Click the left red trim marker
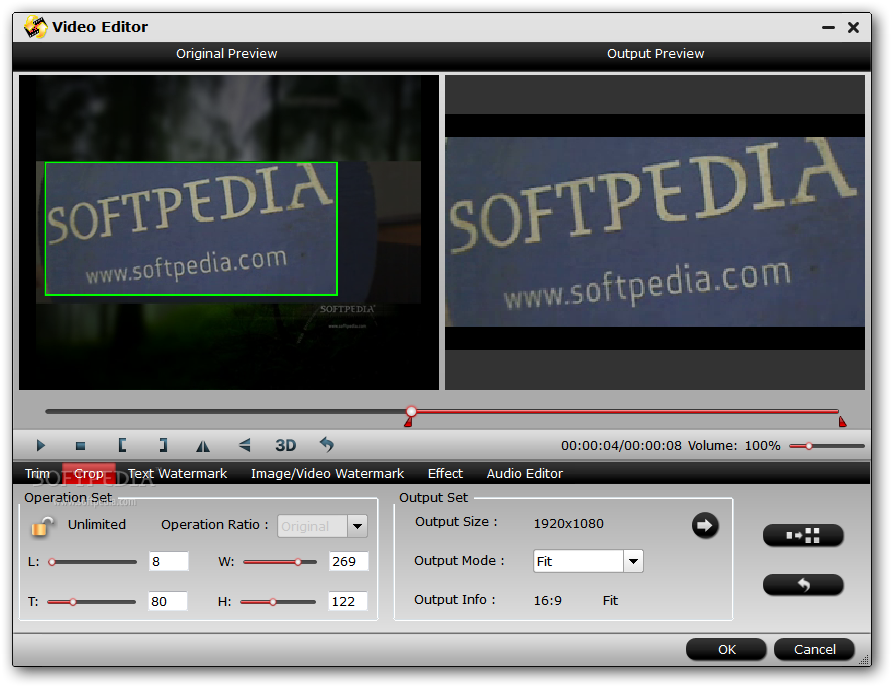The height and width of the screenshot is (687, 892). [408, 422]
